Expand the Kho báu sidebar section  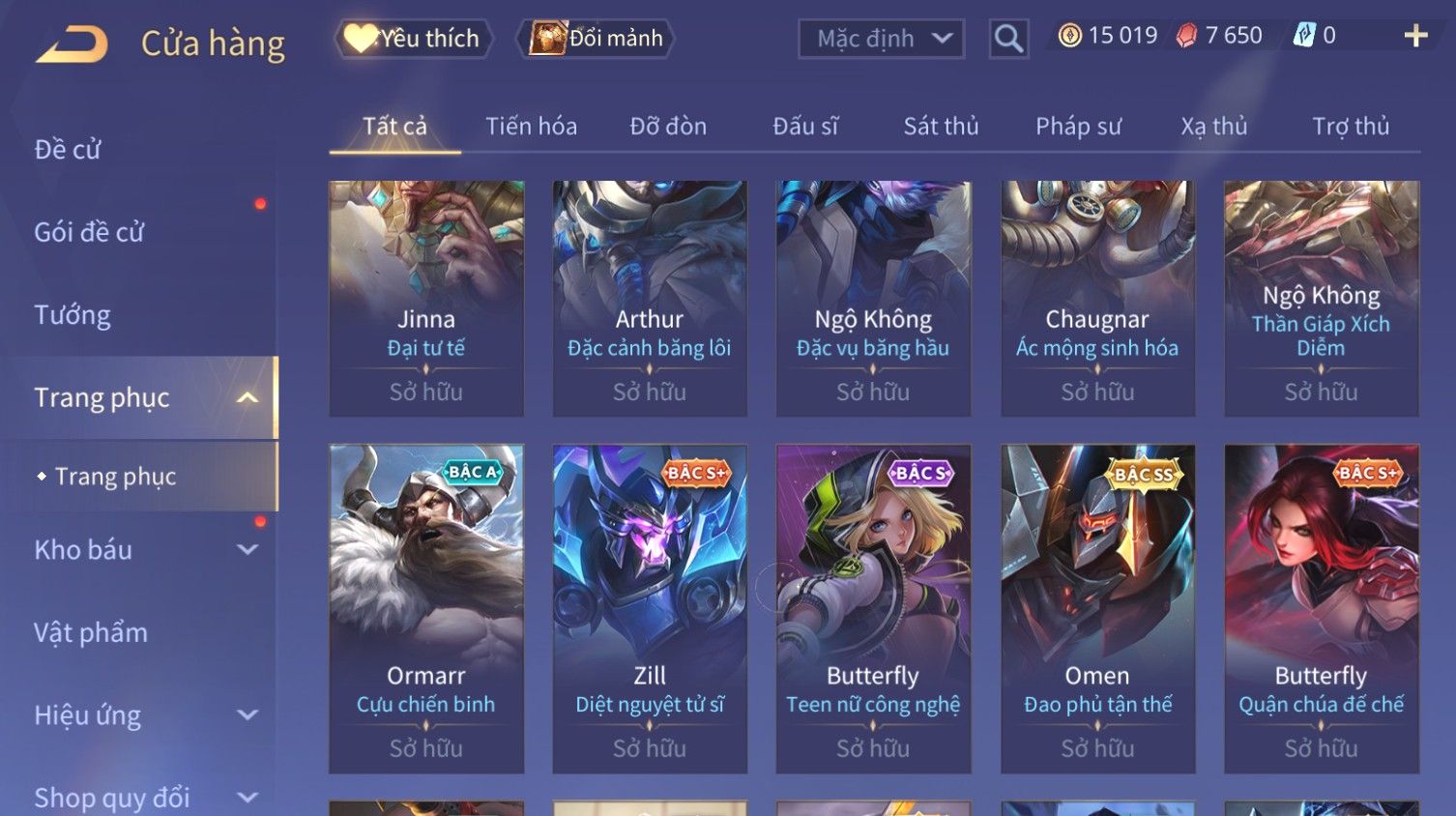tap(248, 549)
